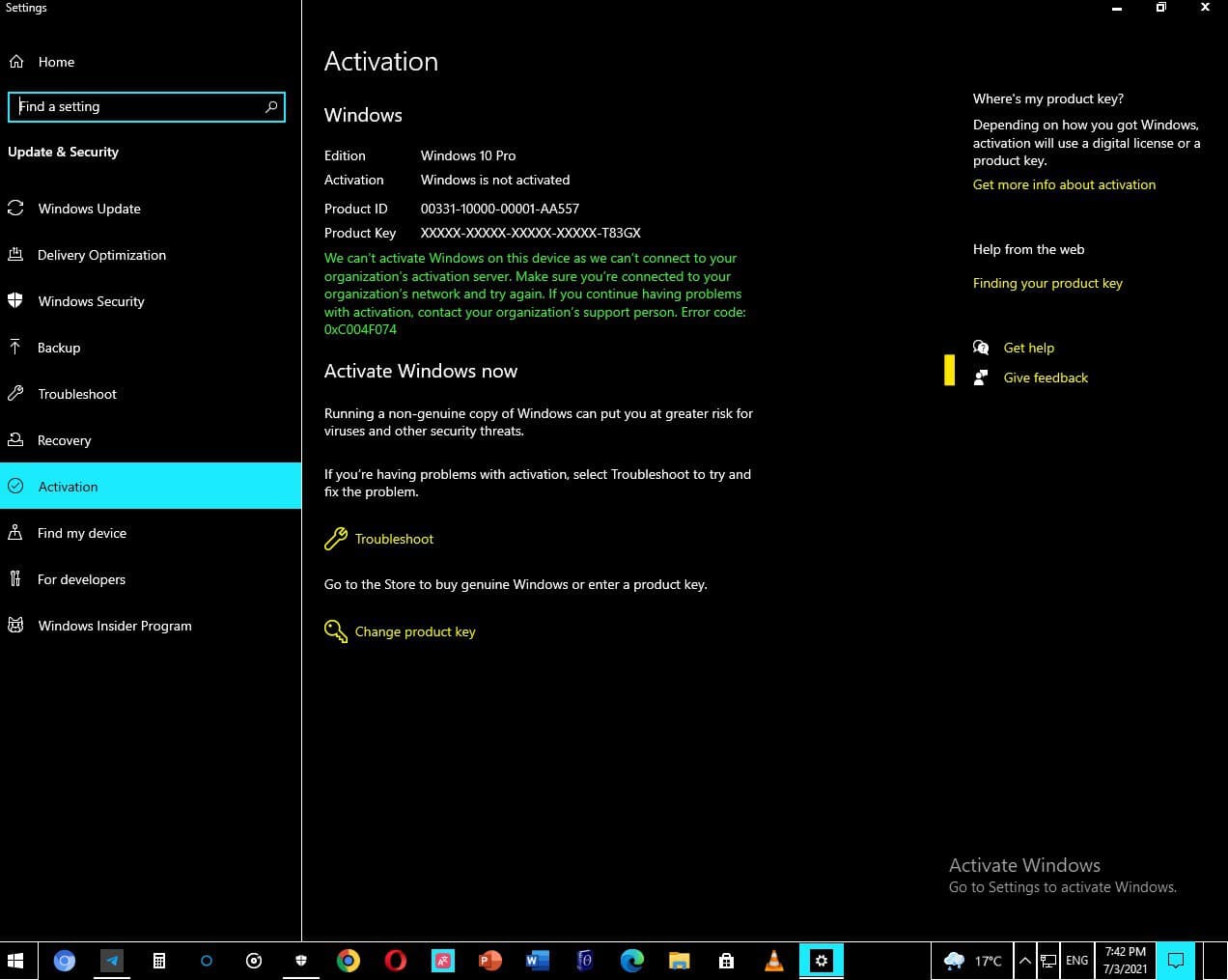Open the Windows Start menu
Screen dimensions: 1228x980
(x=15, y=961)
